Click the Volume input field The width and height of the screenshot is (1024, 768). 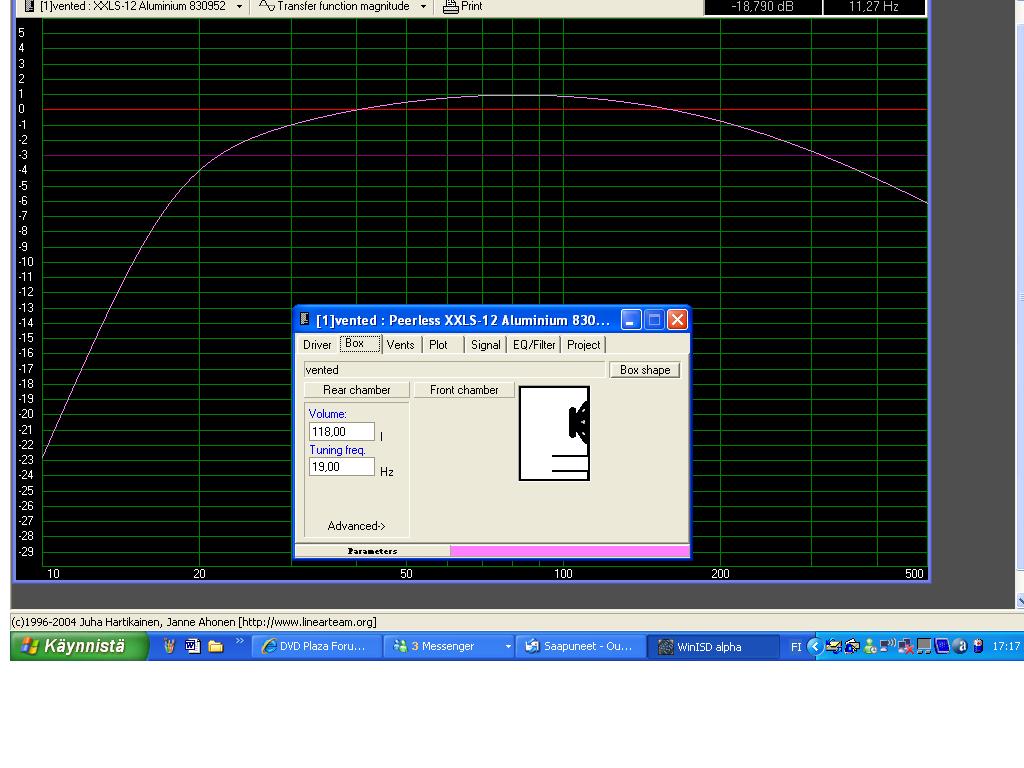click(341, 432)
